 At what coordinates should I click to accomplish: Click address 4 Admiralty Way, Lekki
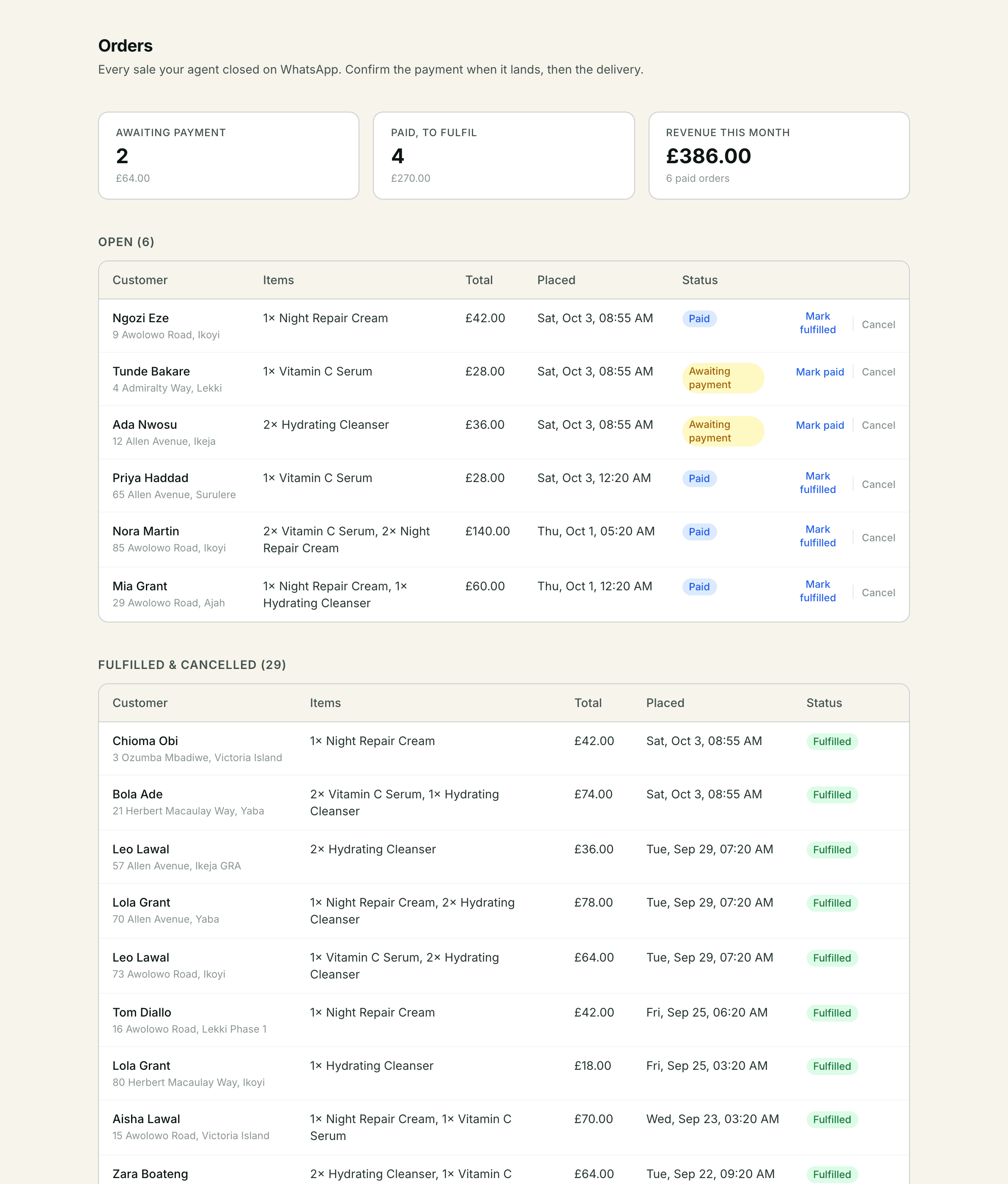click(x=167, y=388)
